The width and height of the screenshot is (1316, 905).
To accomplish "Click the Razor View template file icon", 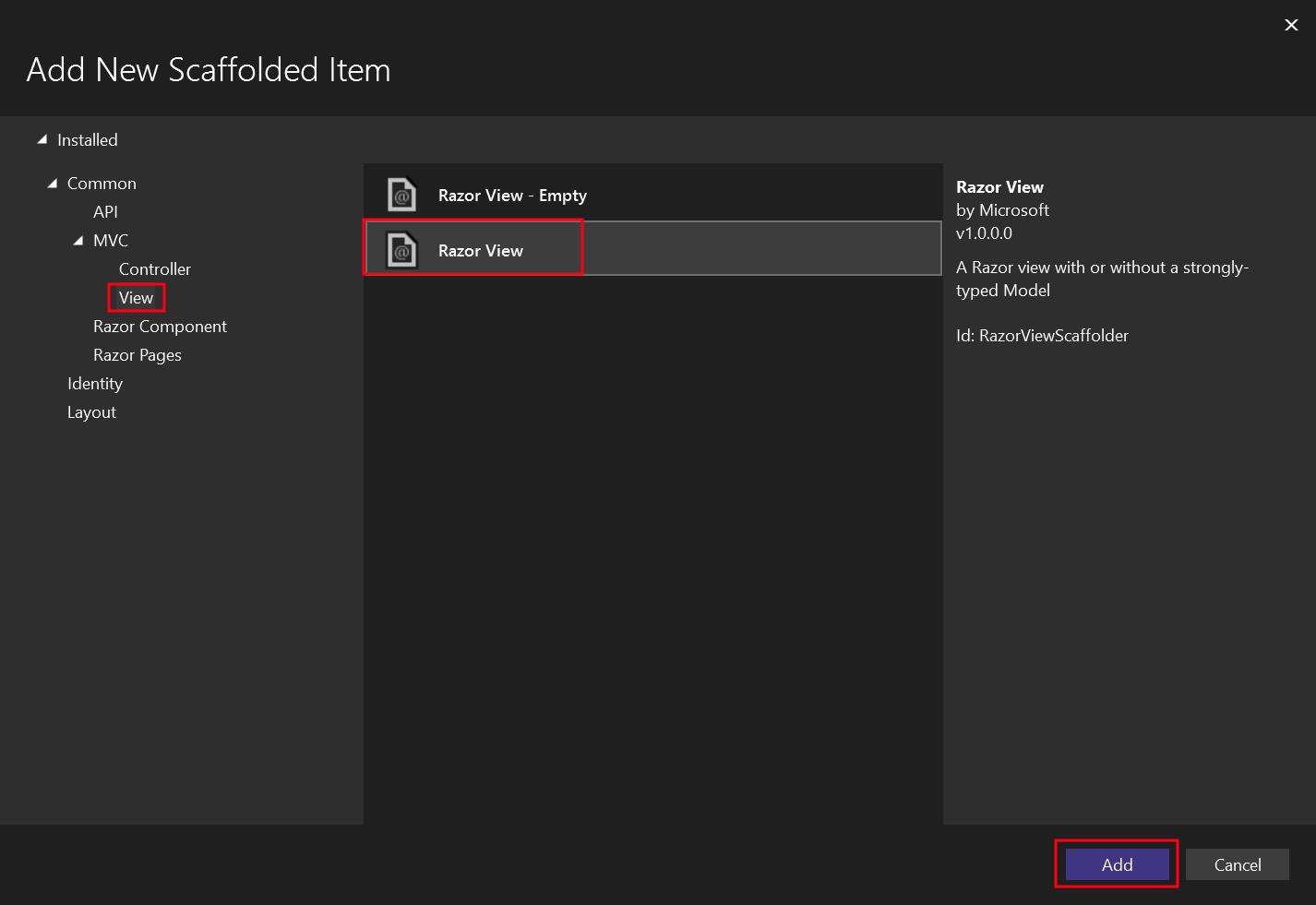I will coord(401,250).
